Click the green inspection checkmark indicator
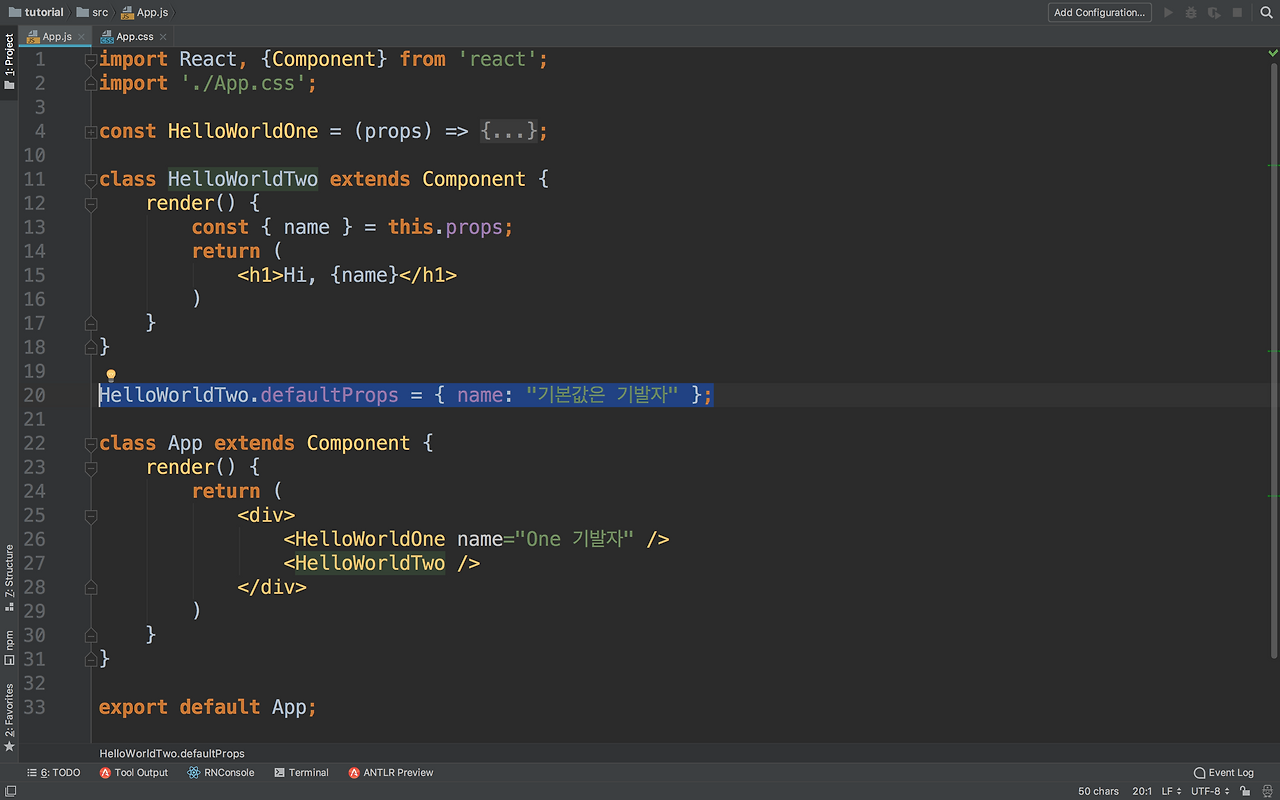Screen dimensions: 1280x800 click(1273, 53)
